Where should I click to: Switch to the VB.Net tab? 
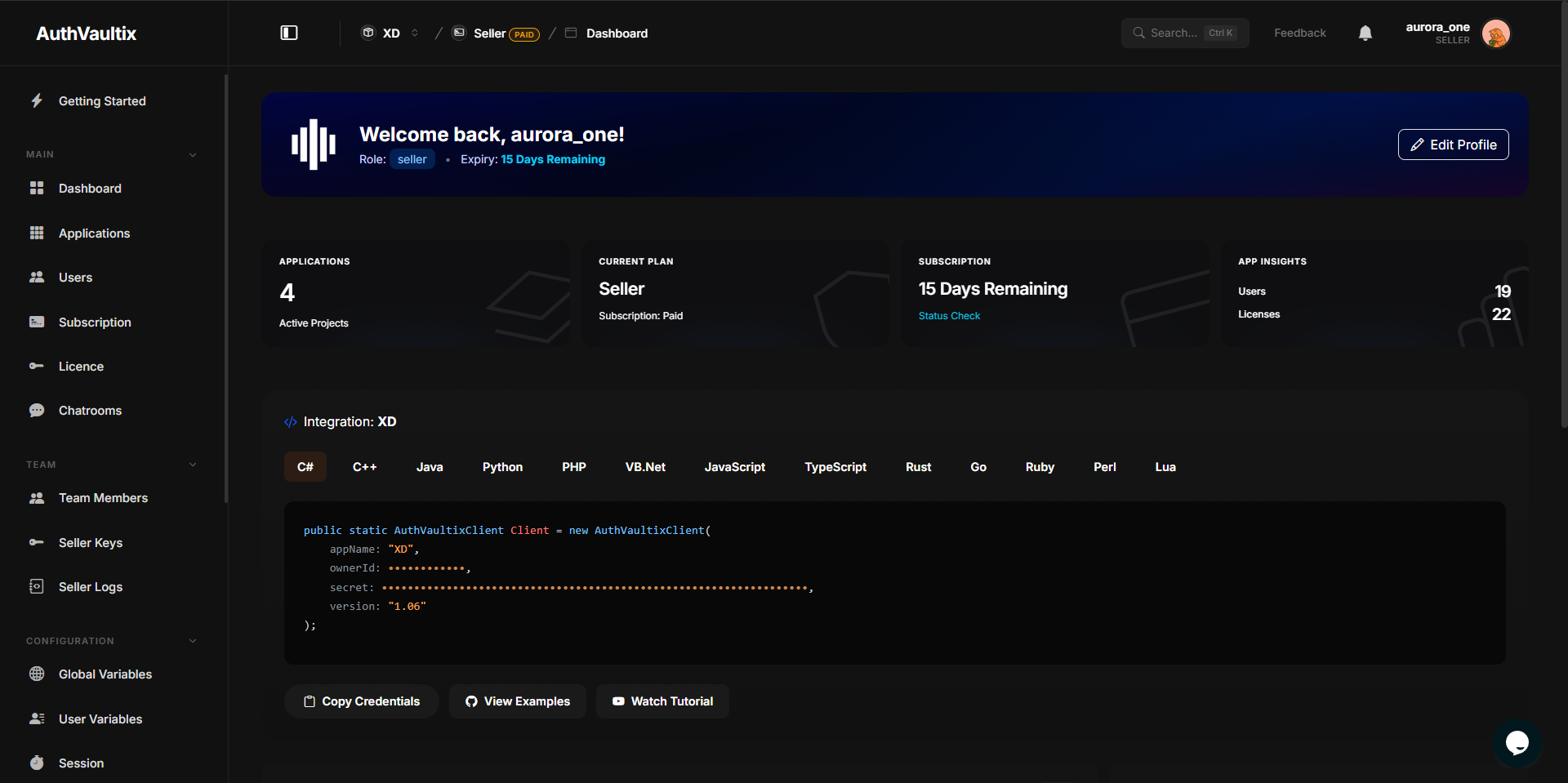point(645,467)
